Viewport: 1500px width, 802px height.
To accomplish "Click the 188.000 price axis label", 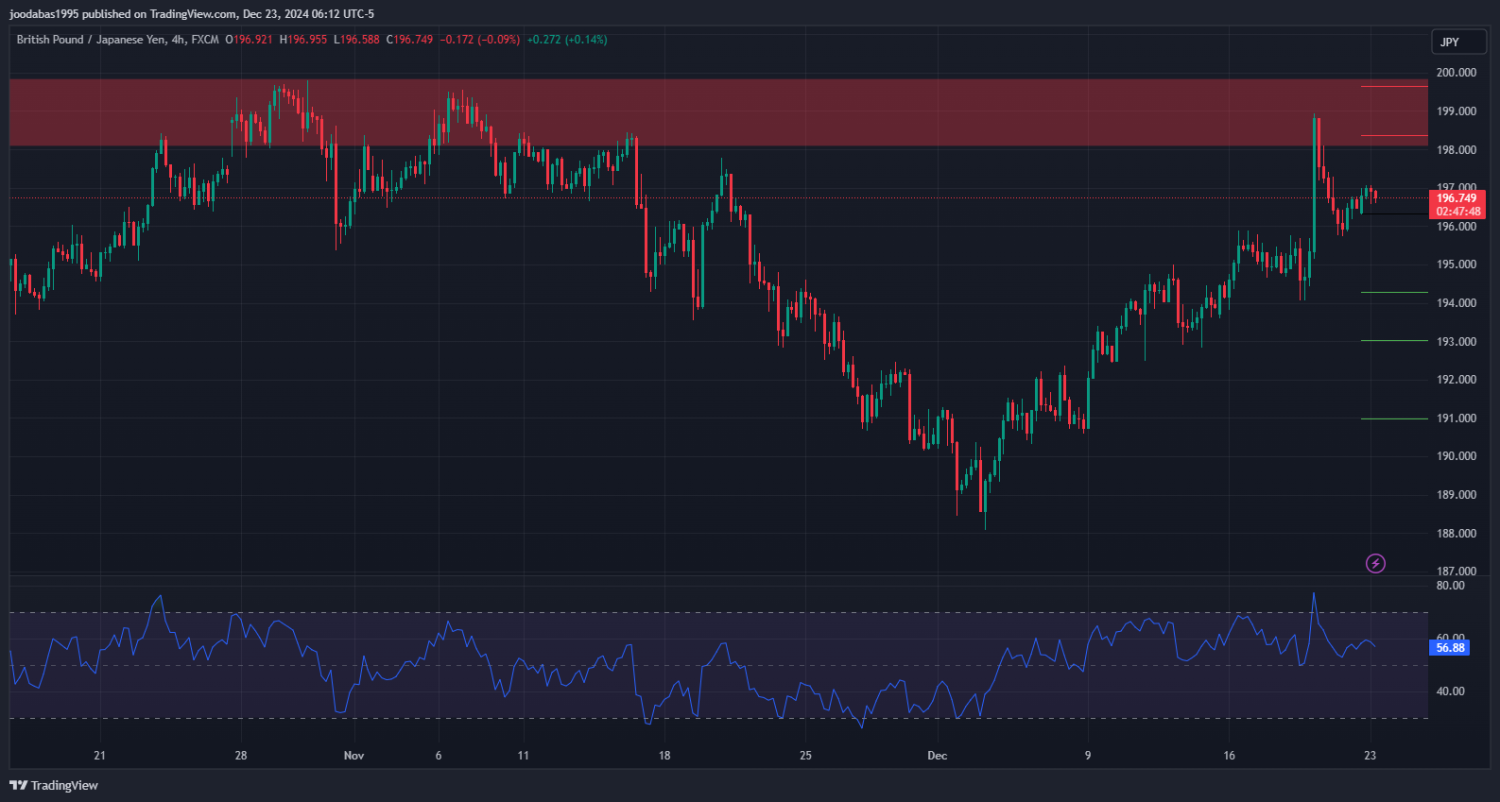I will (1457, 533).
